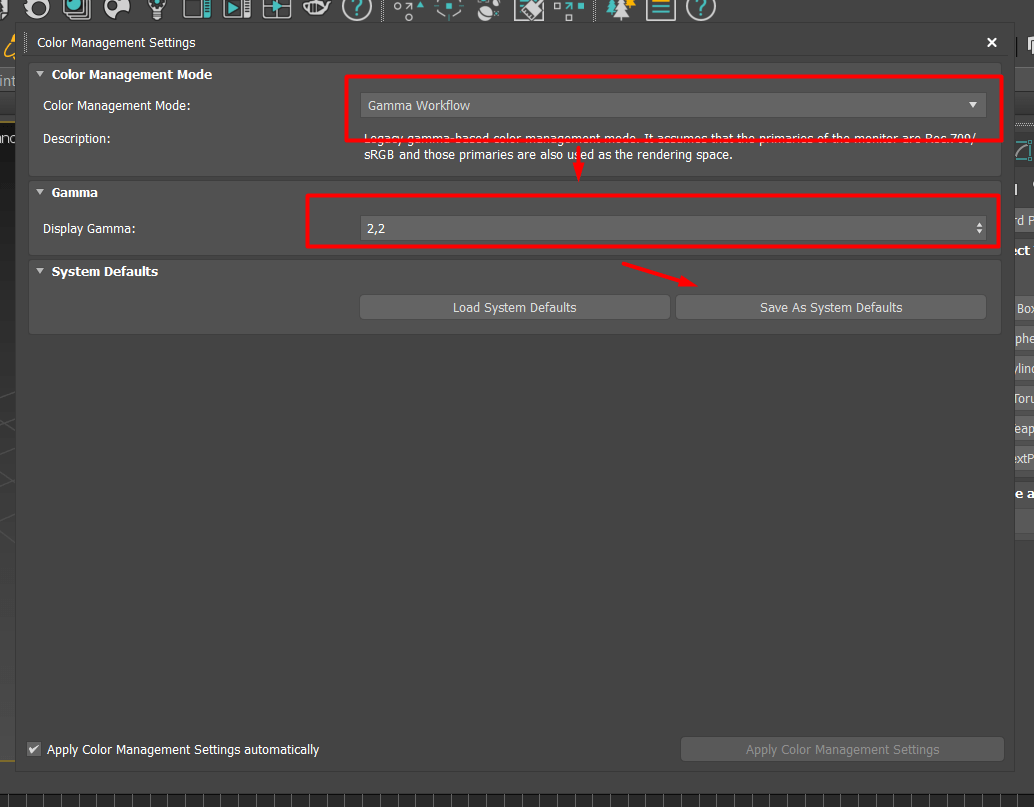Image resolution: width=1034 pixels, height=807 pixels.
Task: Open Render Setup using the teapot icon
Action: pos(317,9)
